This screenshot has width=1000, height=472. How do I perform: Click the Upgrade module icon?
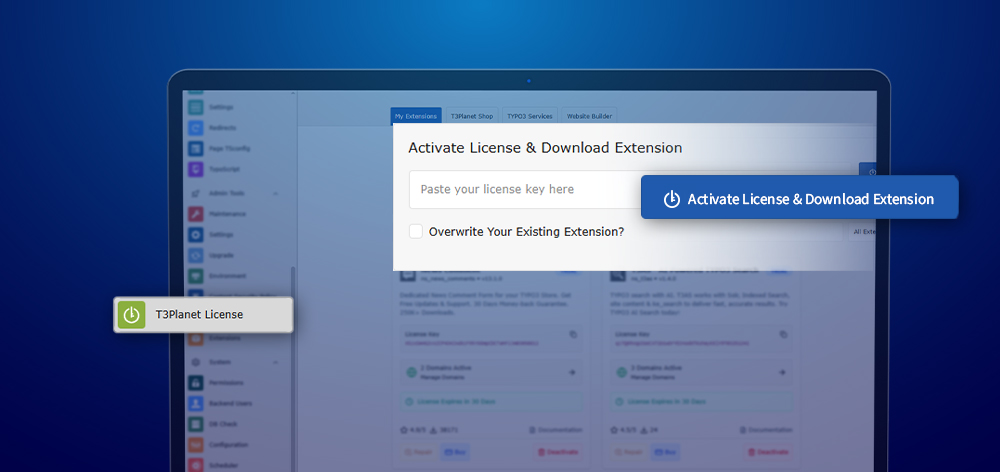(x=196, y=255)
